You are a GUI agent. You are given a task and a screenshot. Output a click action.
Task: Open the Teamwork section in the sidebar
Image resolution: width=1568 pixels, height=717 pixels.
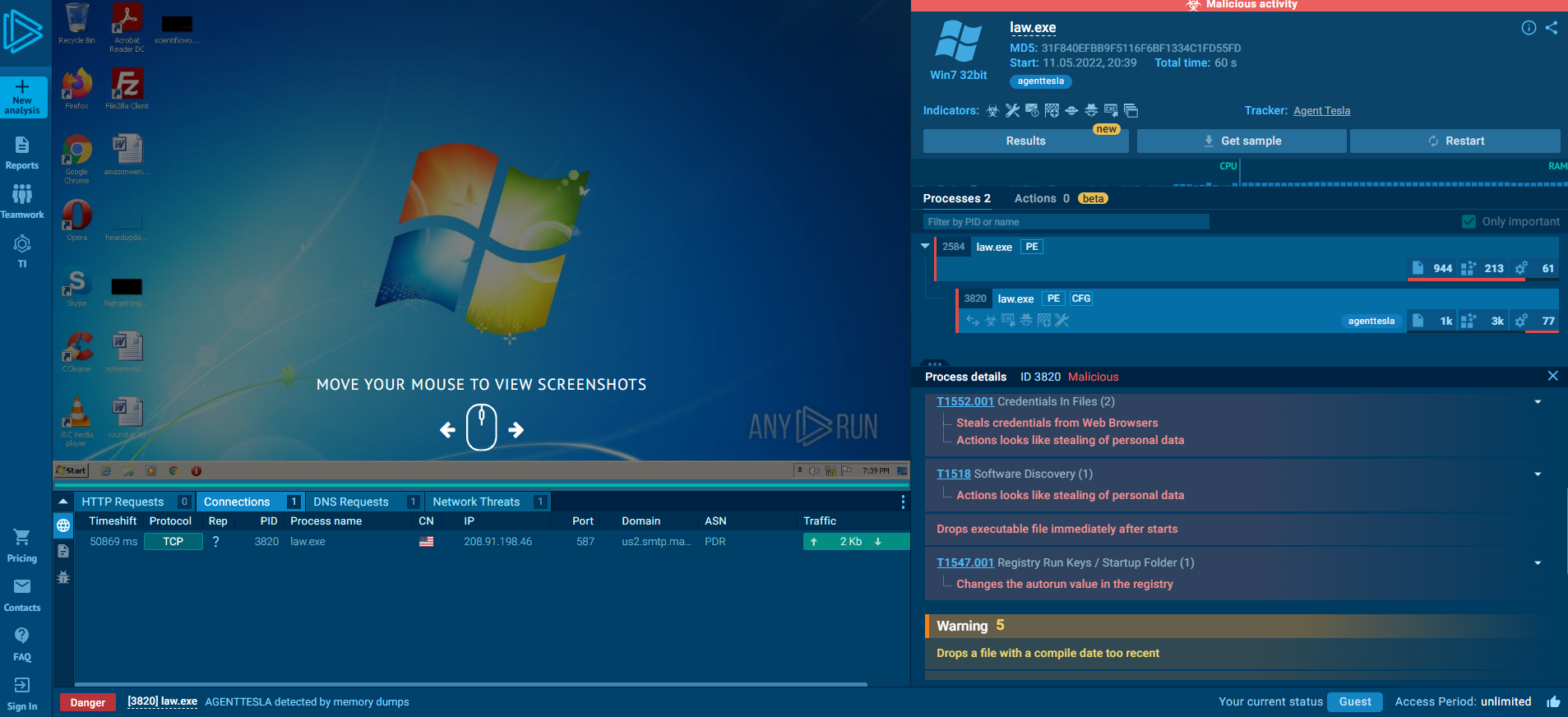tap(22, 202)
